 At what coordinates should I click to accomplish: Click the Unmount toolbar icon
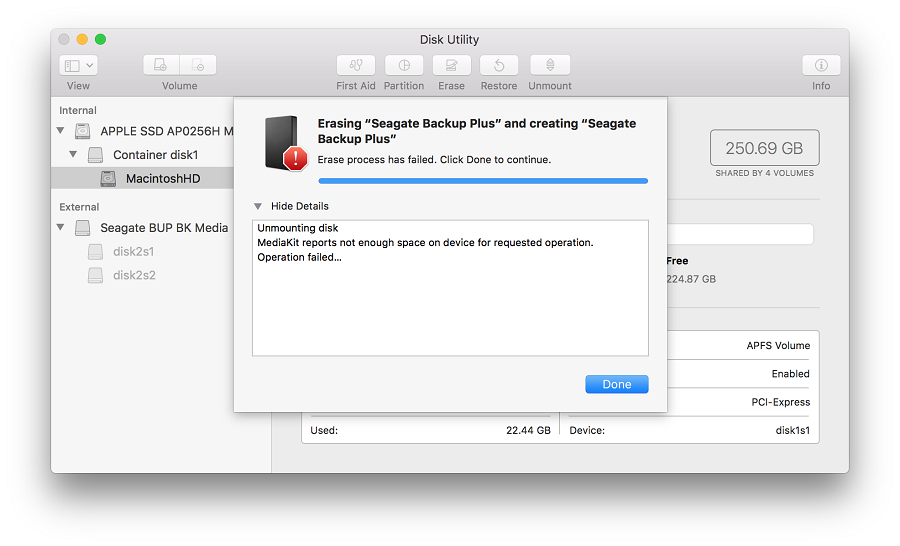[x=550, y=65]
